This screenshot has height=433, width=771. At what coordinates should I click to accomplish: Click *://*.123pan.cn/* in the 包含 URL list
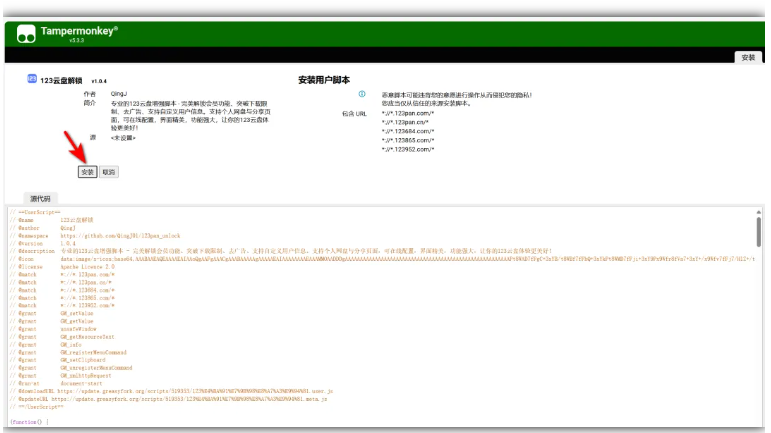pos(405,122)
